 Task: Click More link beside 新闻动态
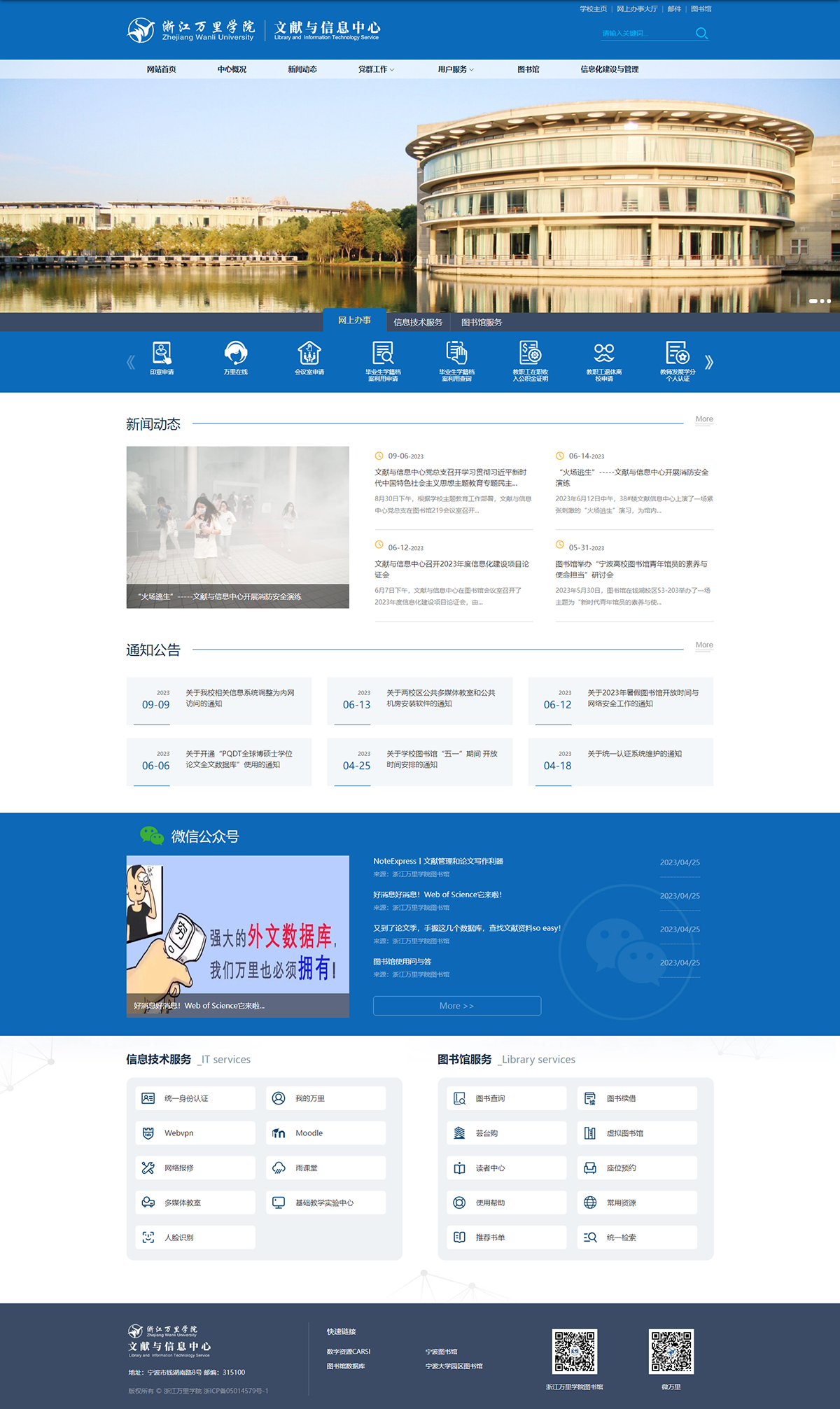pyautogui.click(x=704, y=419)
